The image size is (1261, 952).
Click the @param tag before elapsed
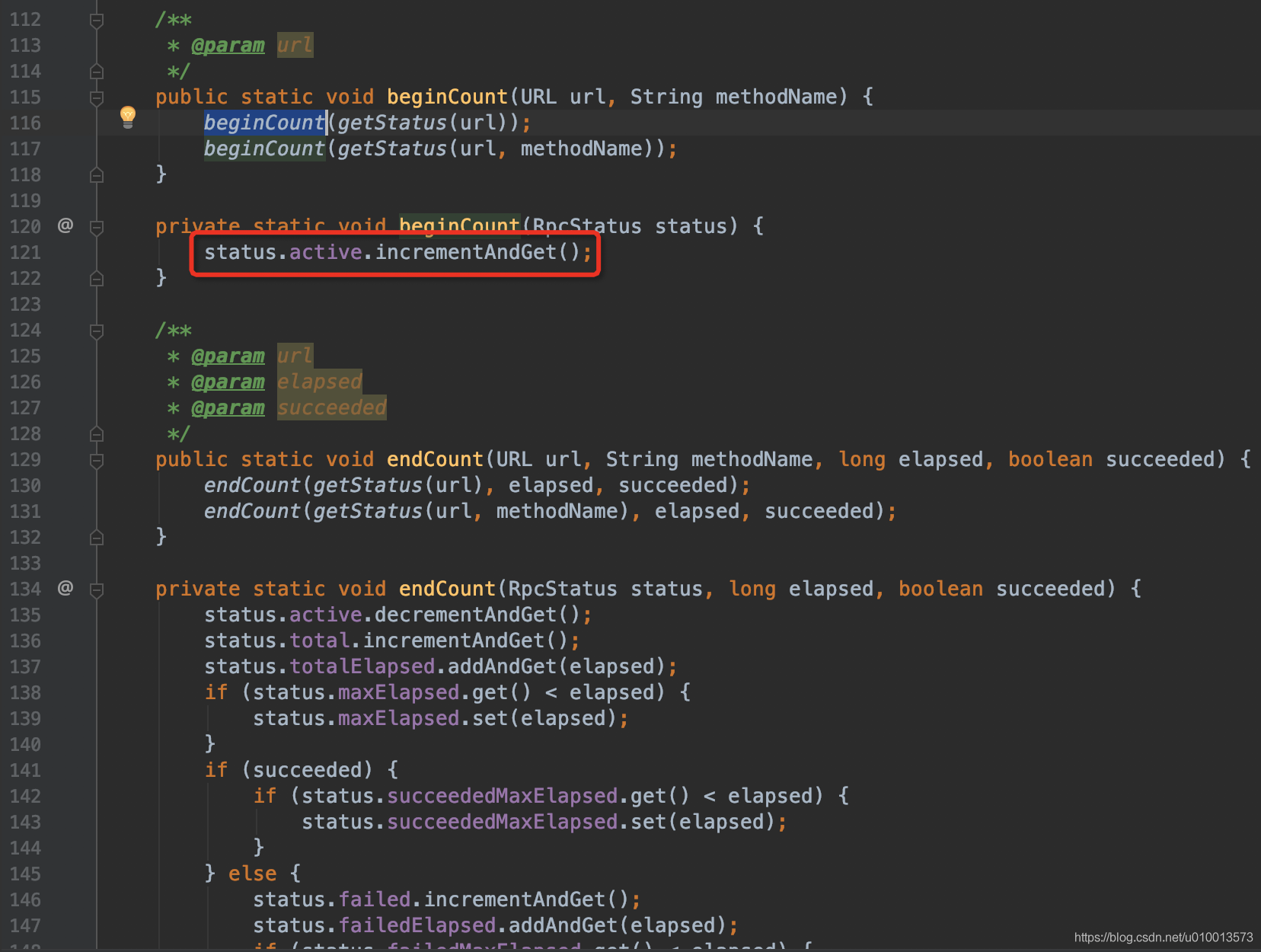pos(228,382)
